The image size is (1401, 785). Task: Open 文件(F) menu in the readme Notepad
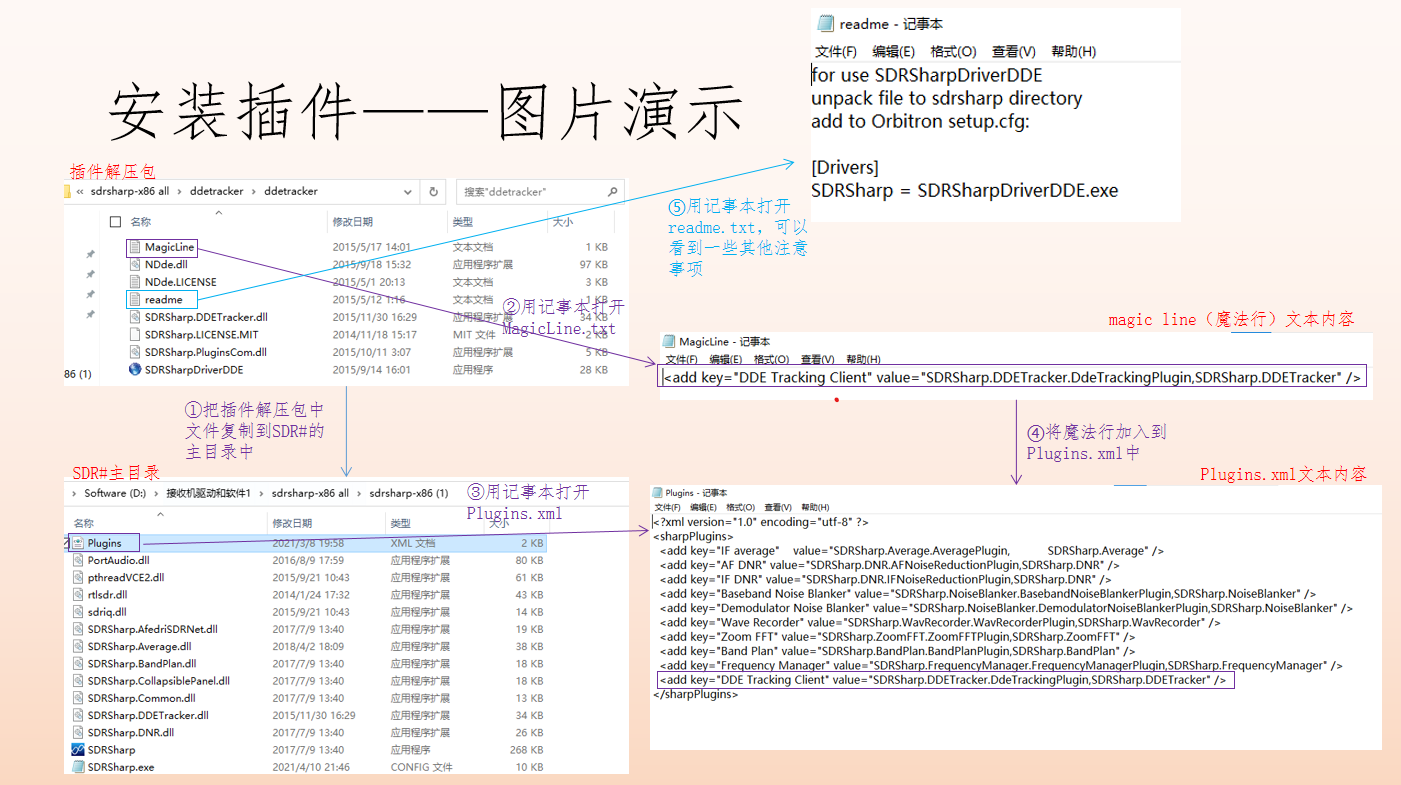tap(835, 52)
